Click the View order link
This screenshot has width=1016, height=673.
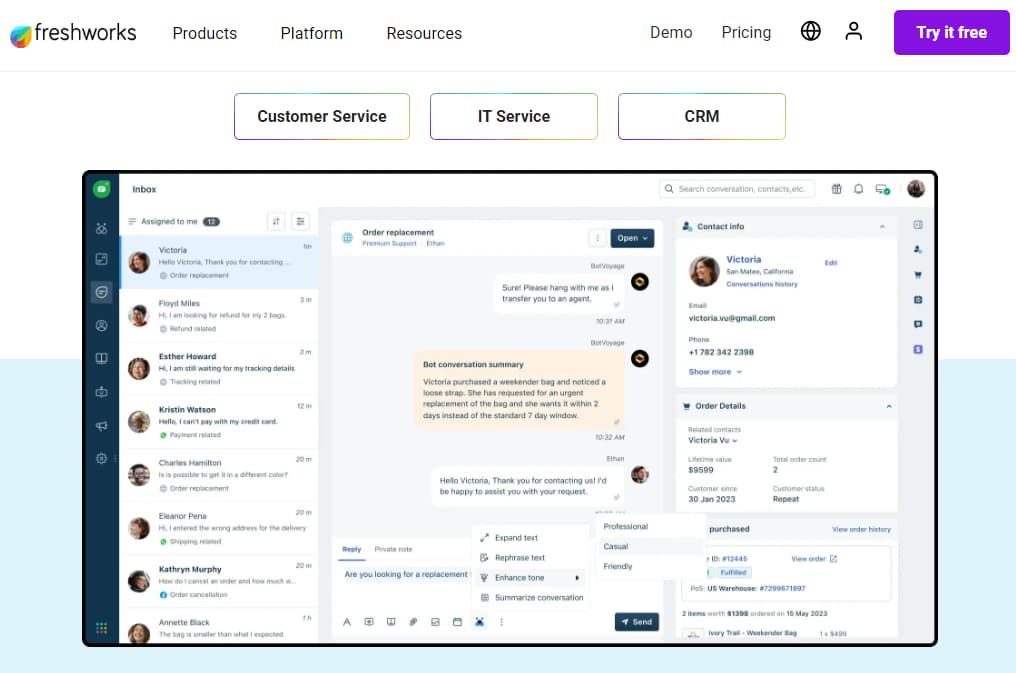pyautogui.click(x=814, y=559)
